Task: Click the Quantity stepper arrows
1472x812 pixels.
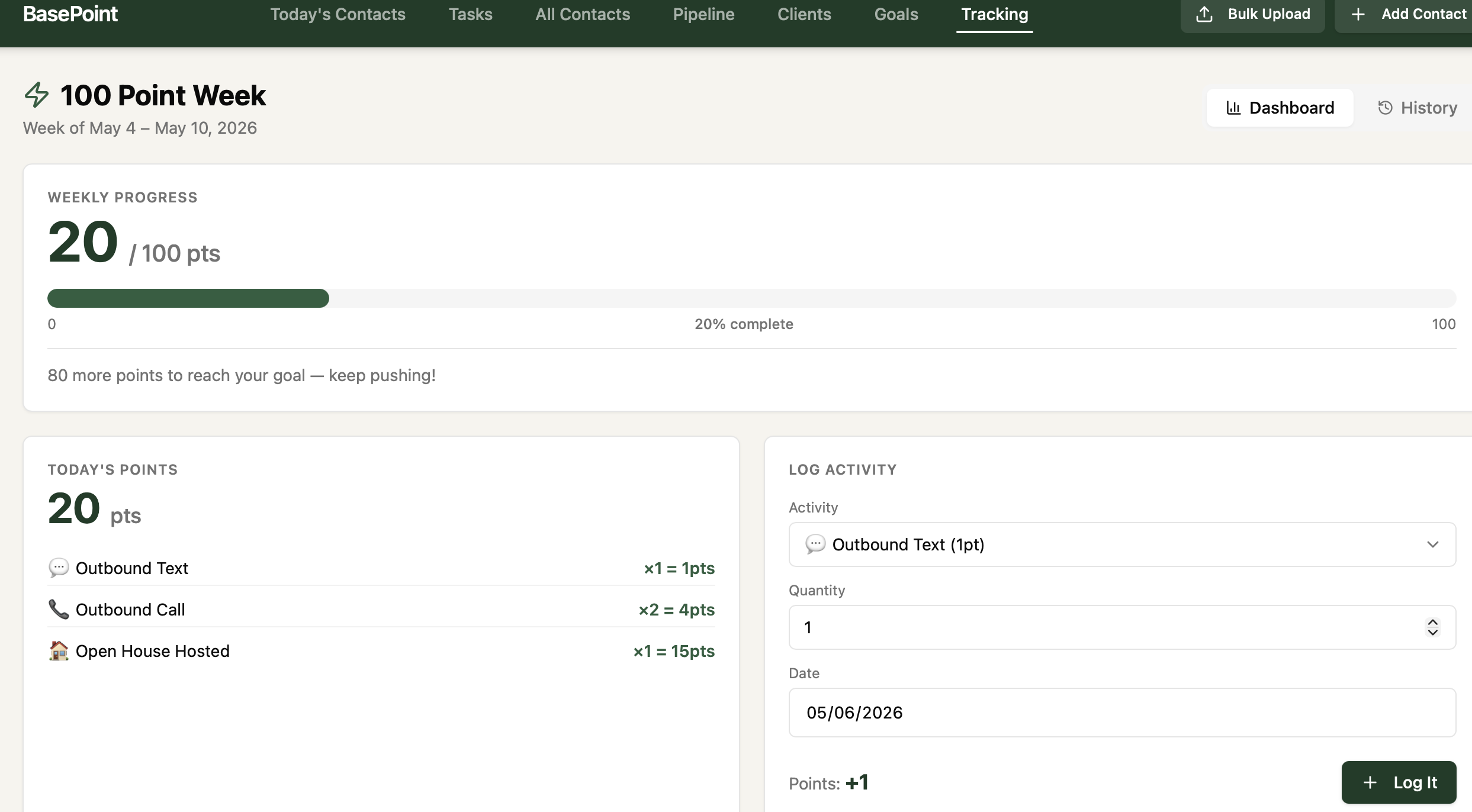Action: tap(1432, 627)
